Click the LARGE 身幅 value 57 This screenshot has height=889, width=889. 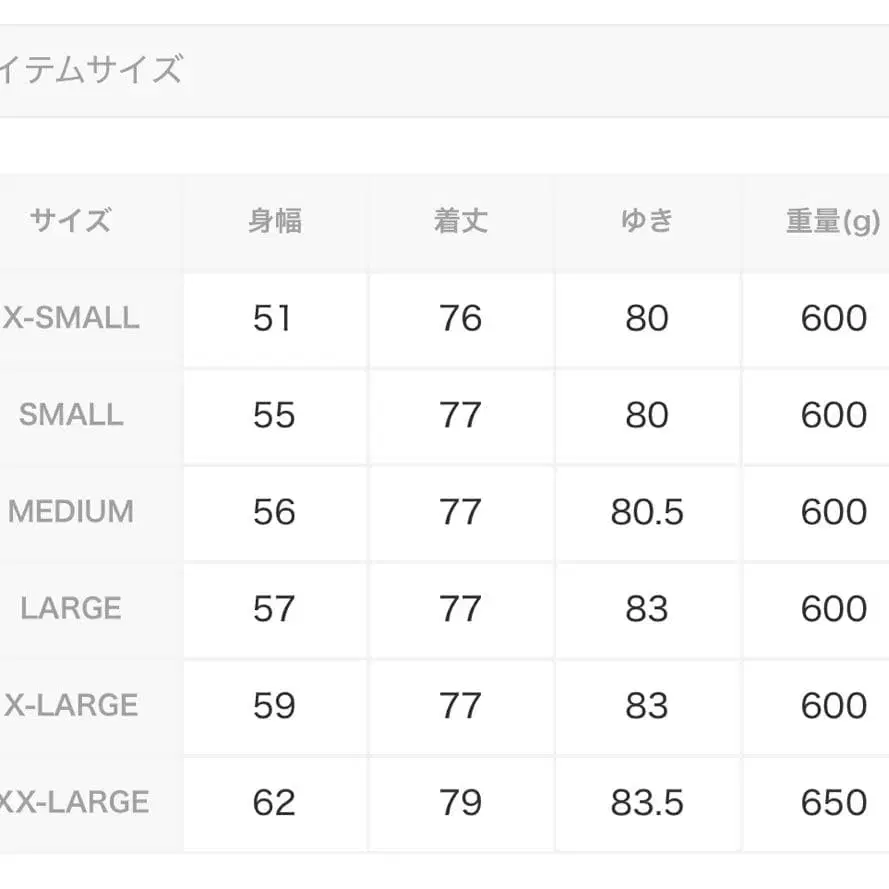[x=273, y=608]
